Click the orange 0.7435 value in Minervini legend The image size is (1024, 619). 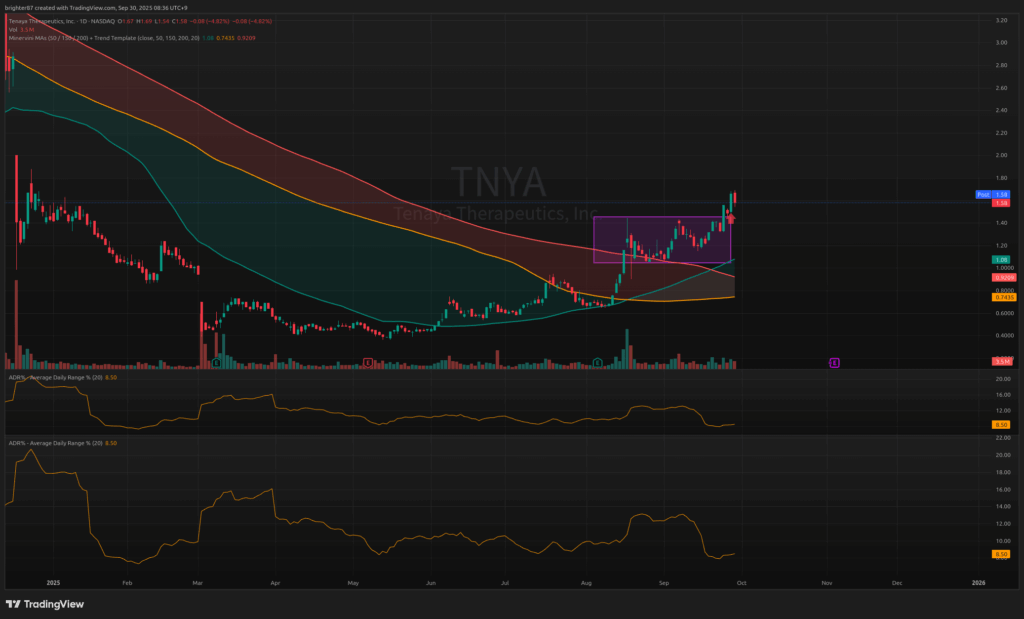coord(225,38)
